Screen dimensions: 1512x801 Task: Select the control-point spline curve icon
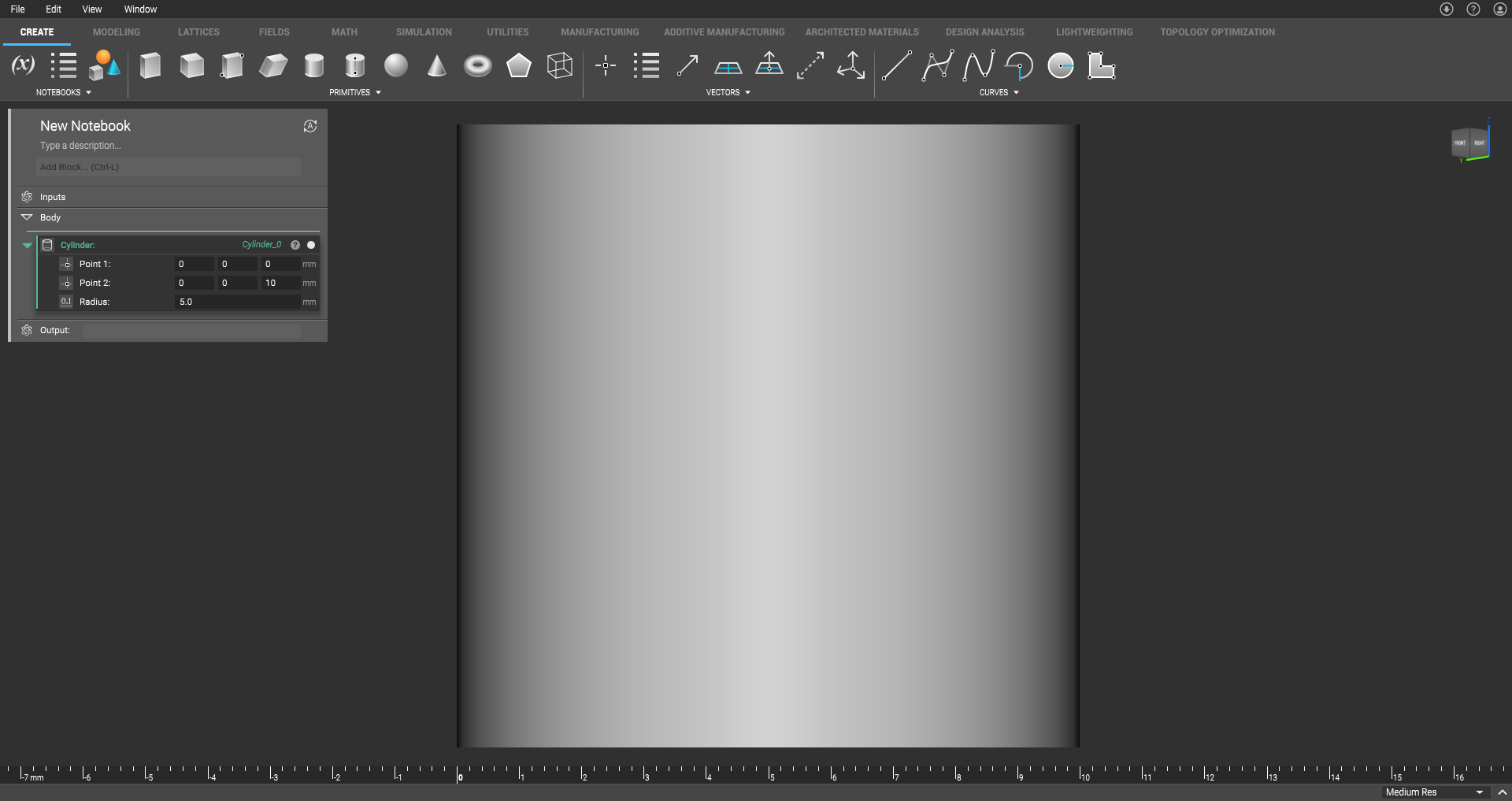937,65
